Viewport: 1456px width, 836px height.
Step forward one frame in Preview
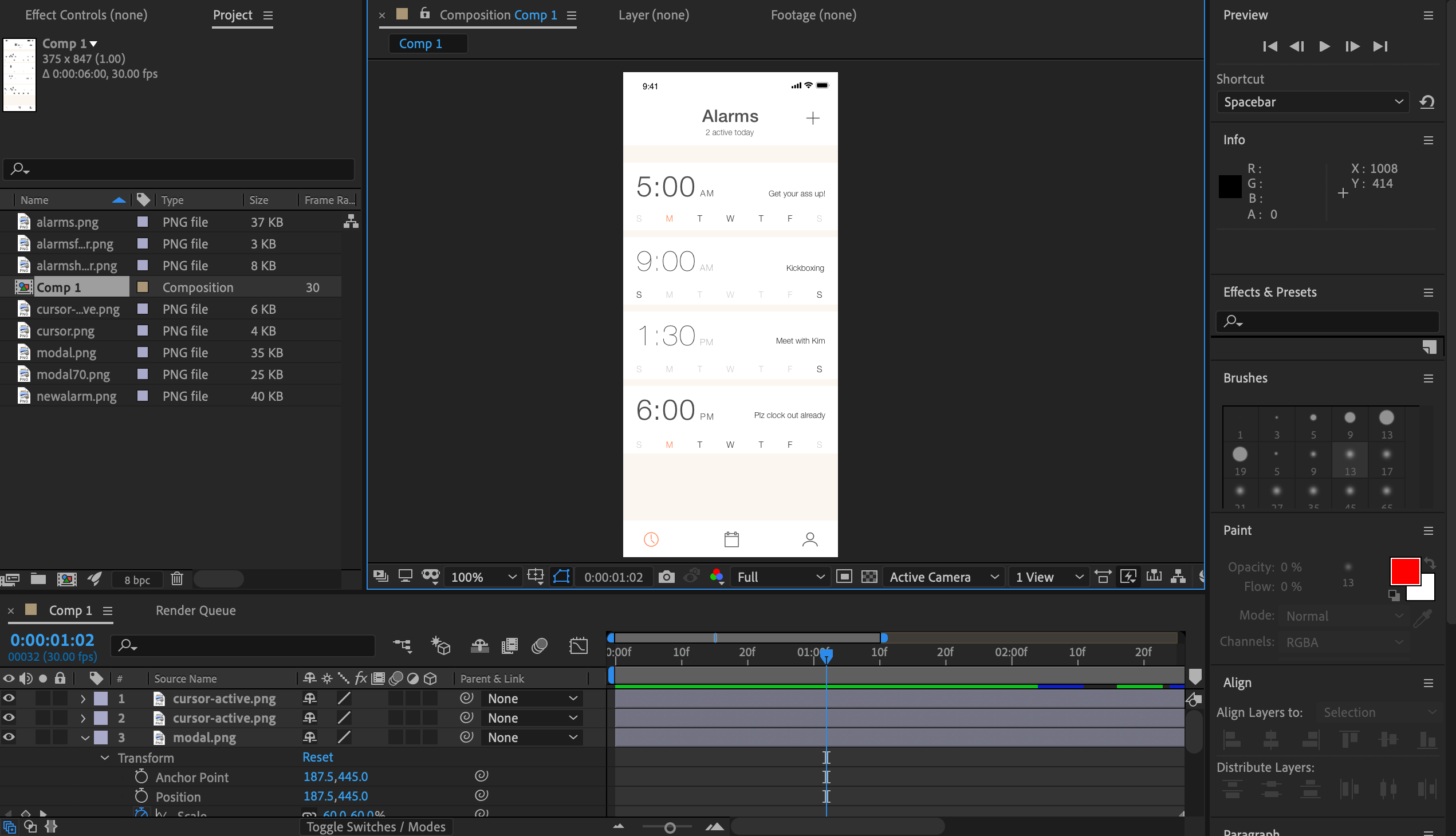point(1352,46)
